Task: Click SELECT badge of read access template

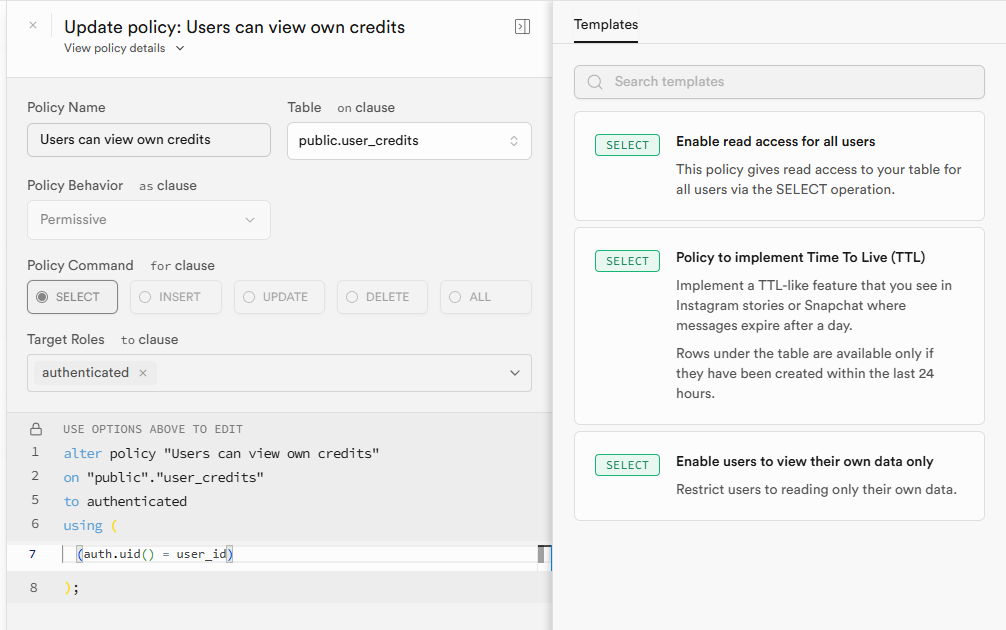Action: 628,145
